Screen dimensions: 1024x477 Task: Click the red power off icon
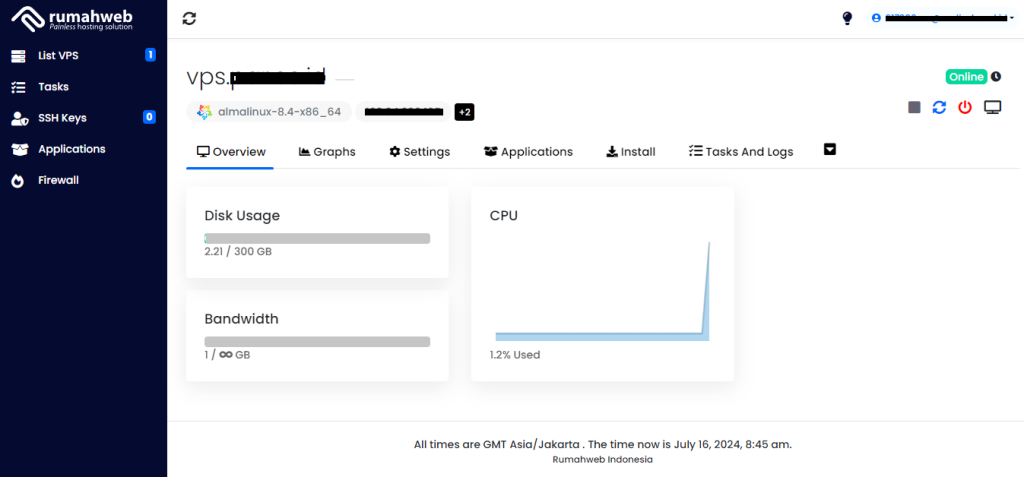point(965,107)
